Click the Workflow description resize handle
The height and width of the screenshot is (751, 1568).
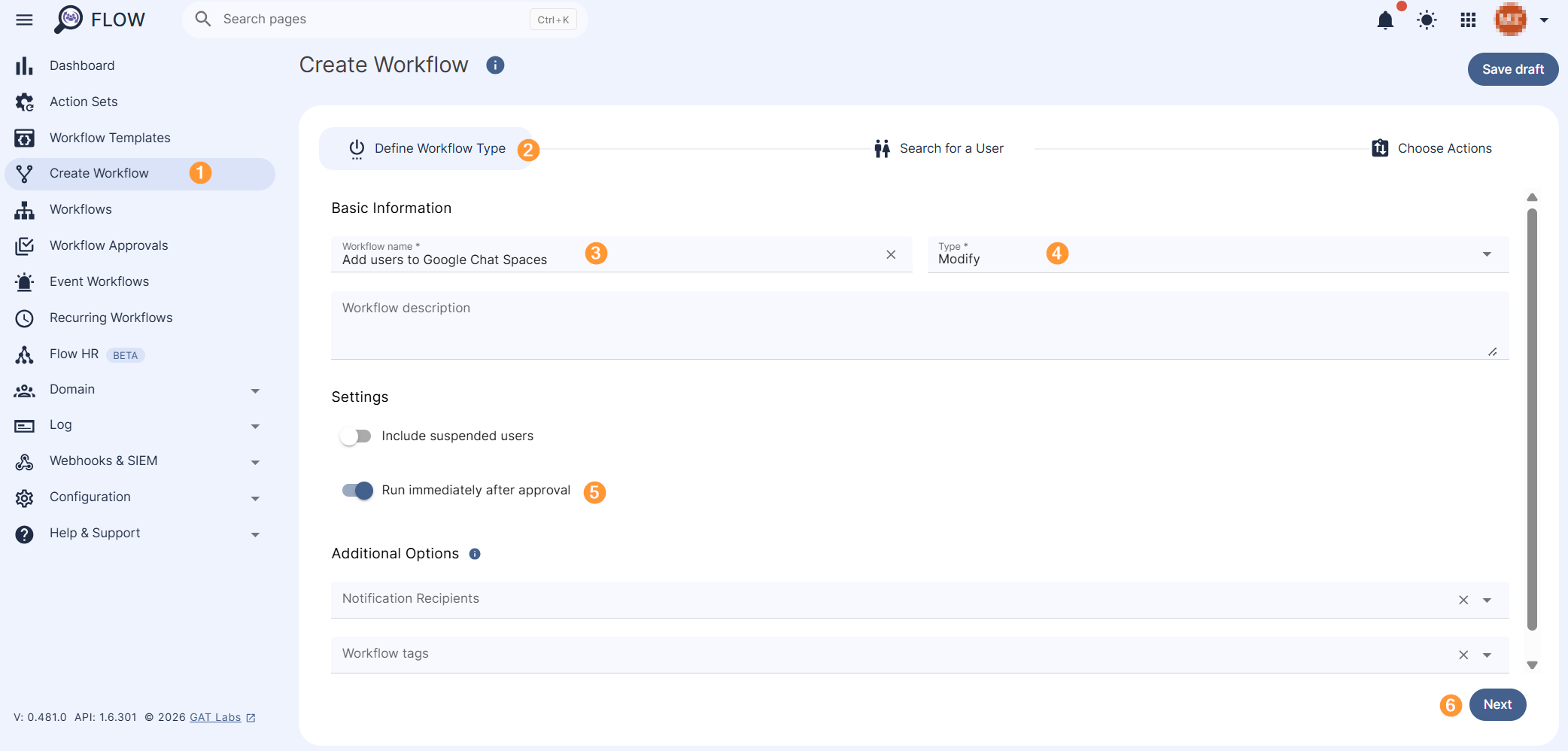1493,351
